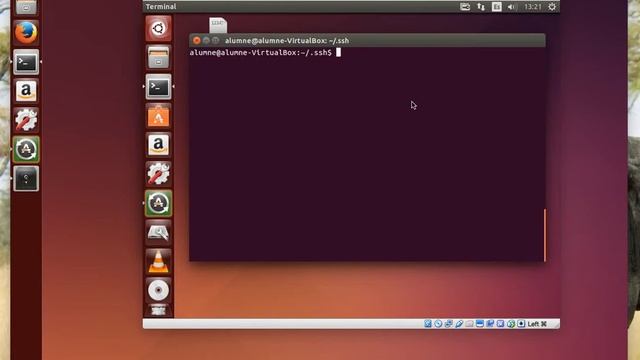Click the VirtualBox network indicator

(x=449, y=324)
